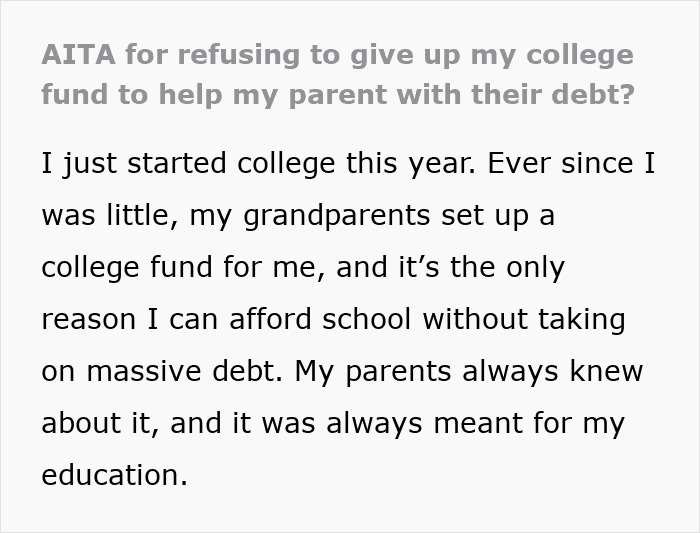700x533 pixels.
Task: Click the title's second line starting 'fund to help'
Action: pos(338,95)
